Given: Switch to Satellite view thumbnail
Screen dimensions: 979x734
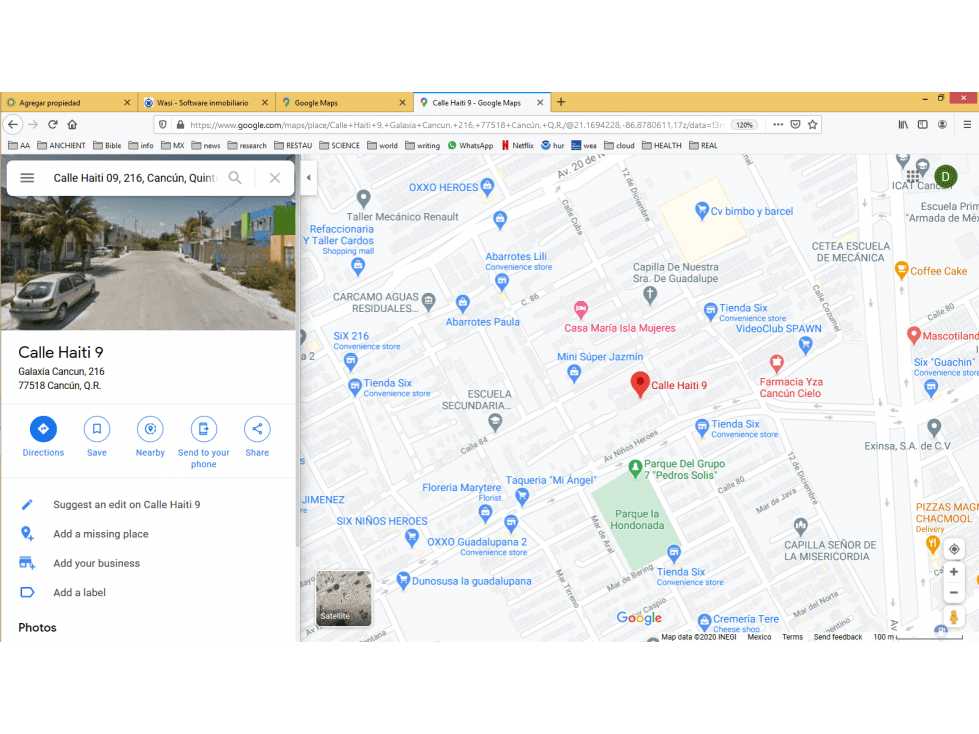Looking at the screenshot, I should 343,598.
